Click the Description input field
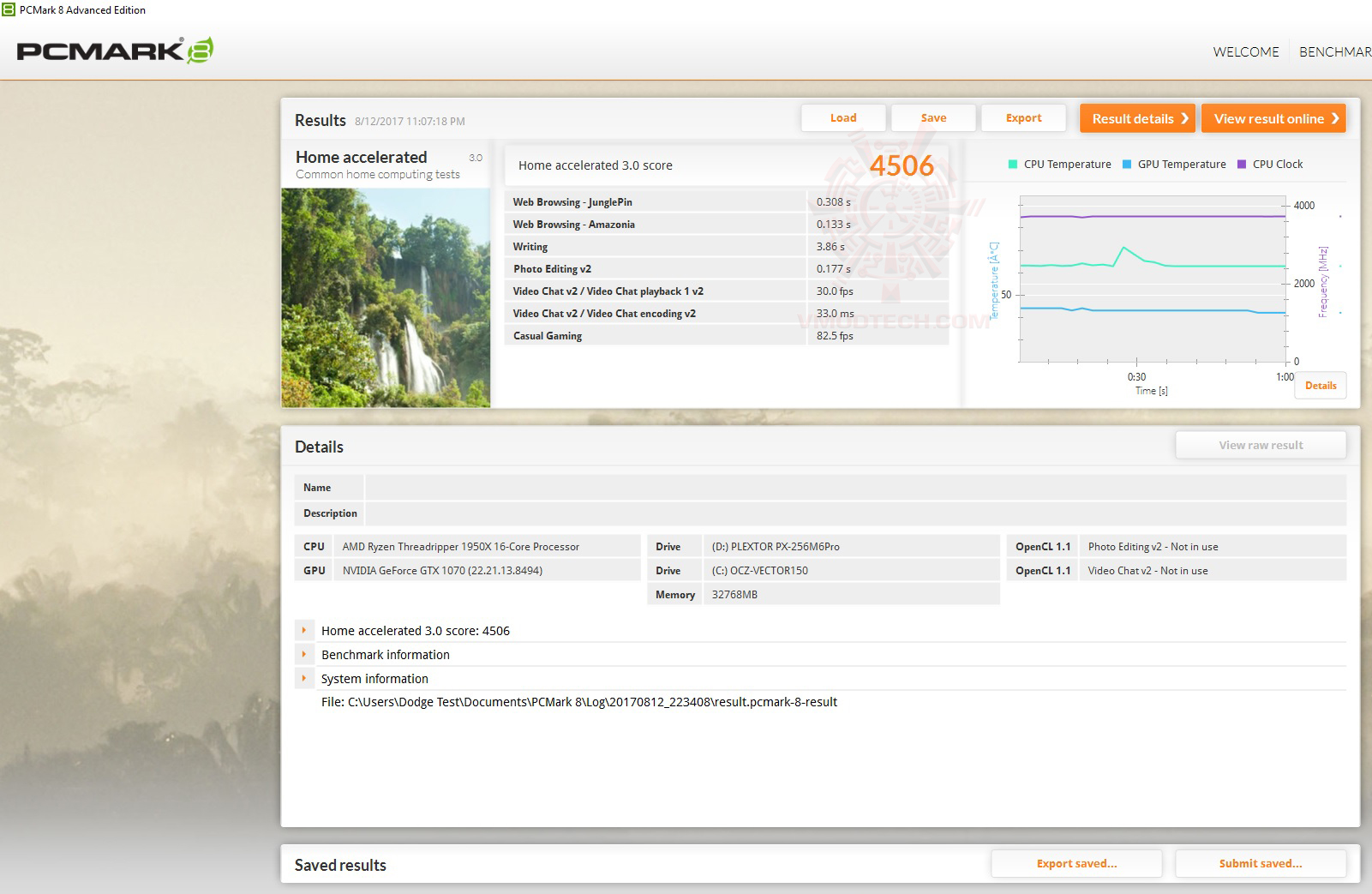Viewport: 1372px width, 894px height. click(x=855, y=513)
